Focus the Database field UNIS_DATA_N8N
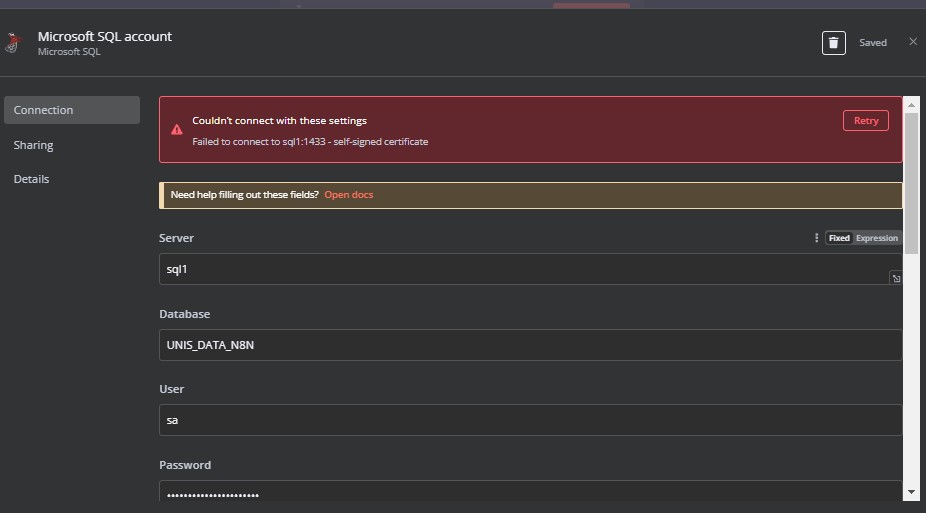Image resolution: width=926 pixels, height=513 pixels. coord(530,345)
